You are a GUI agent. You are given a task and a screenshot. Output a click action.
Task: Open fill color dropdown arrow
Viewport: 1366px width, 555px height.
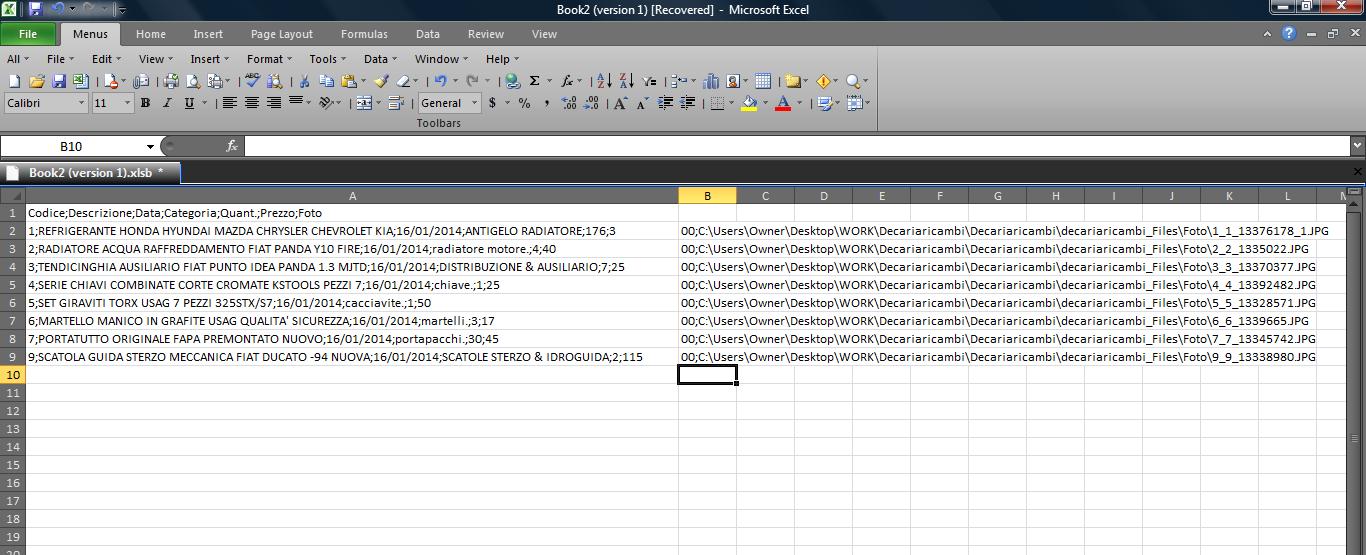click(765, 103)
